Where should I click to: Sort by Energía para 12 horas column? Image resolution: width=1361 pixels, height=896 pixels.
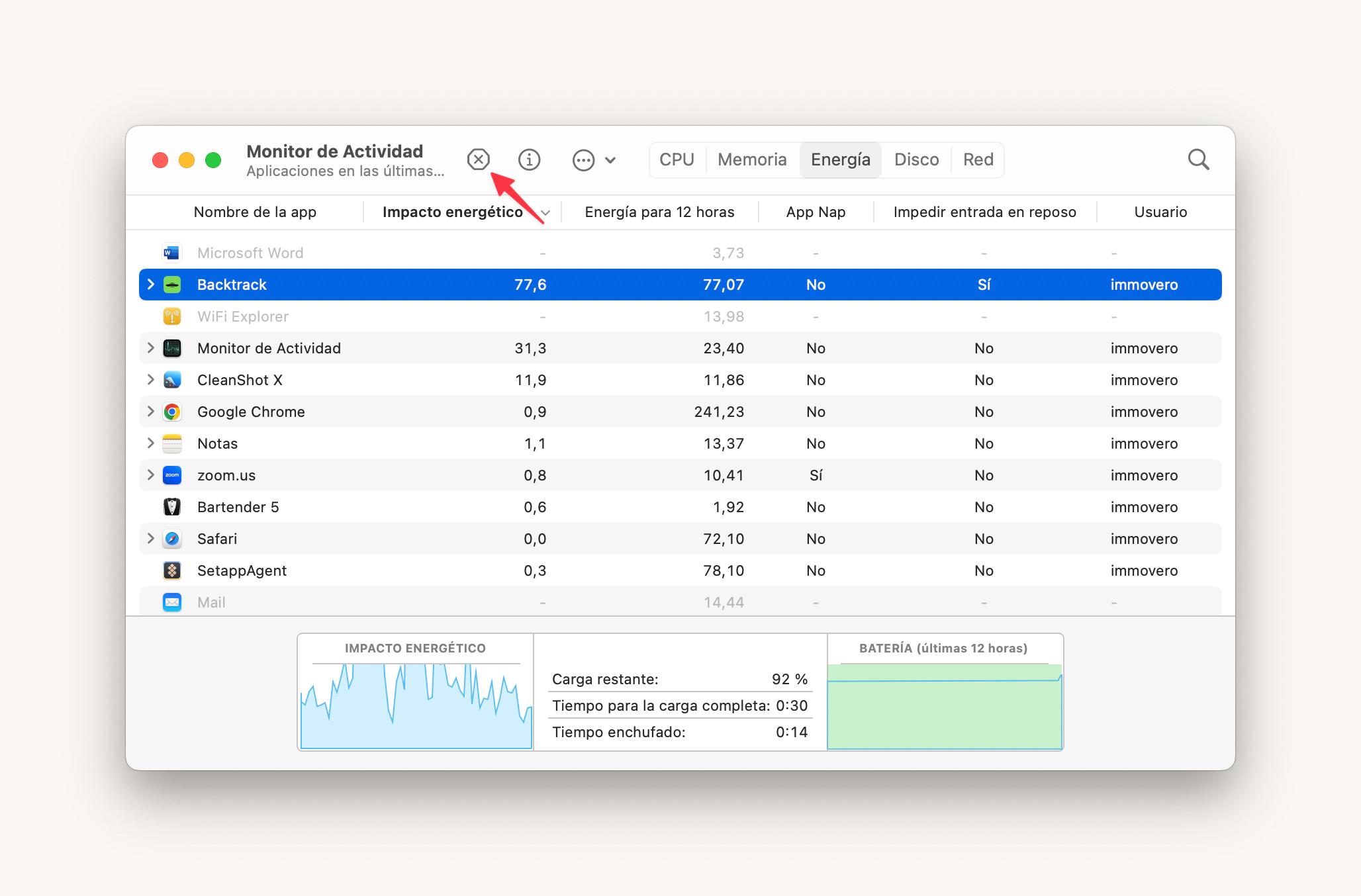659,212
